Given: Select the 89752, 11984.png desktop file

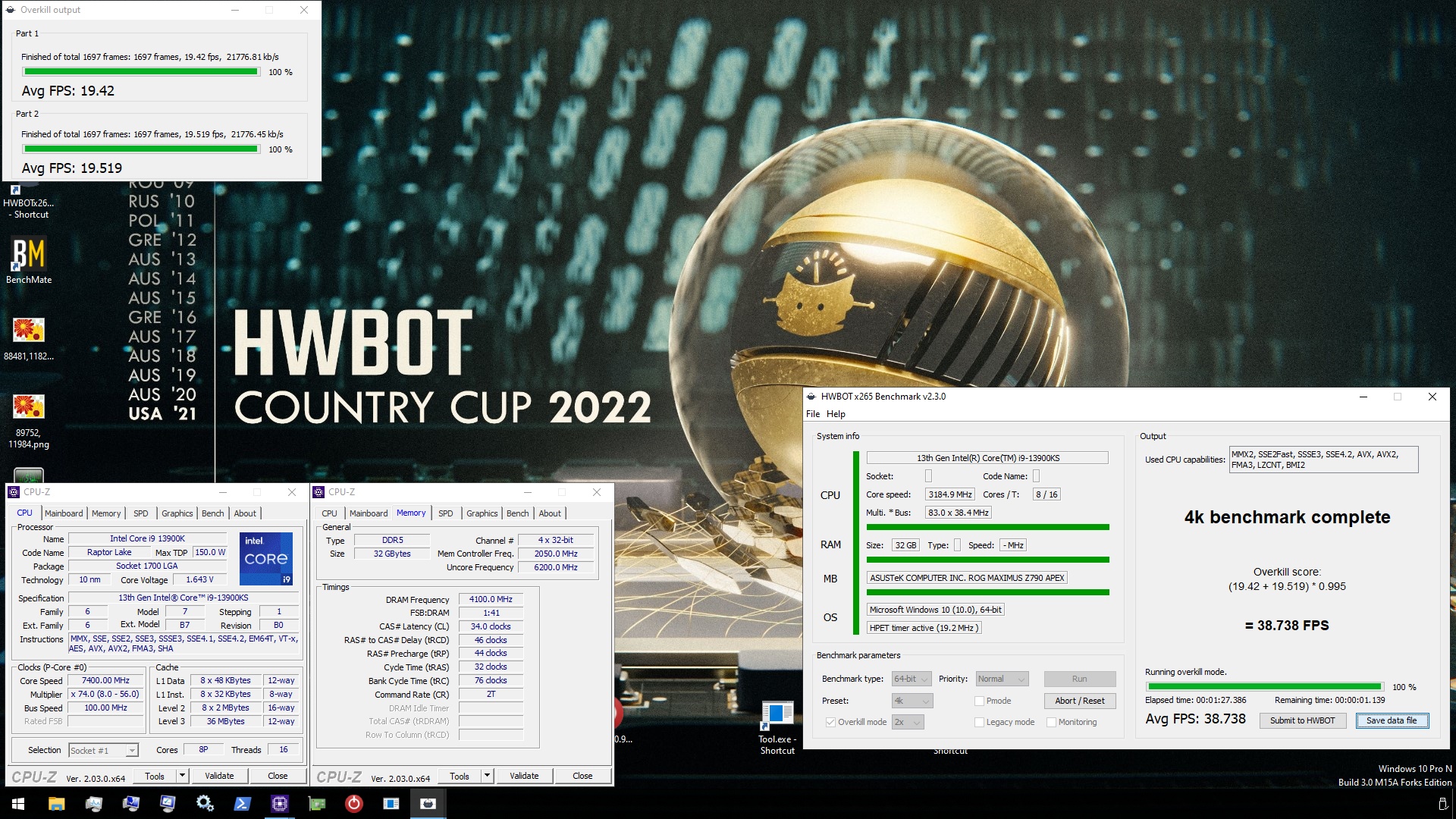Looking at the screenshot, I should coord(29,421).
